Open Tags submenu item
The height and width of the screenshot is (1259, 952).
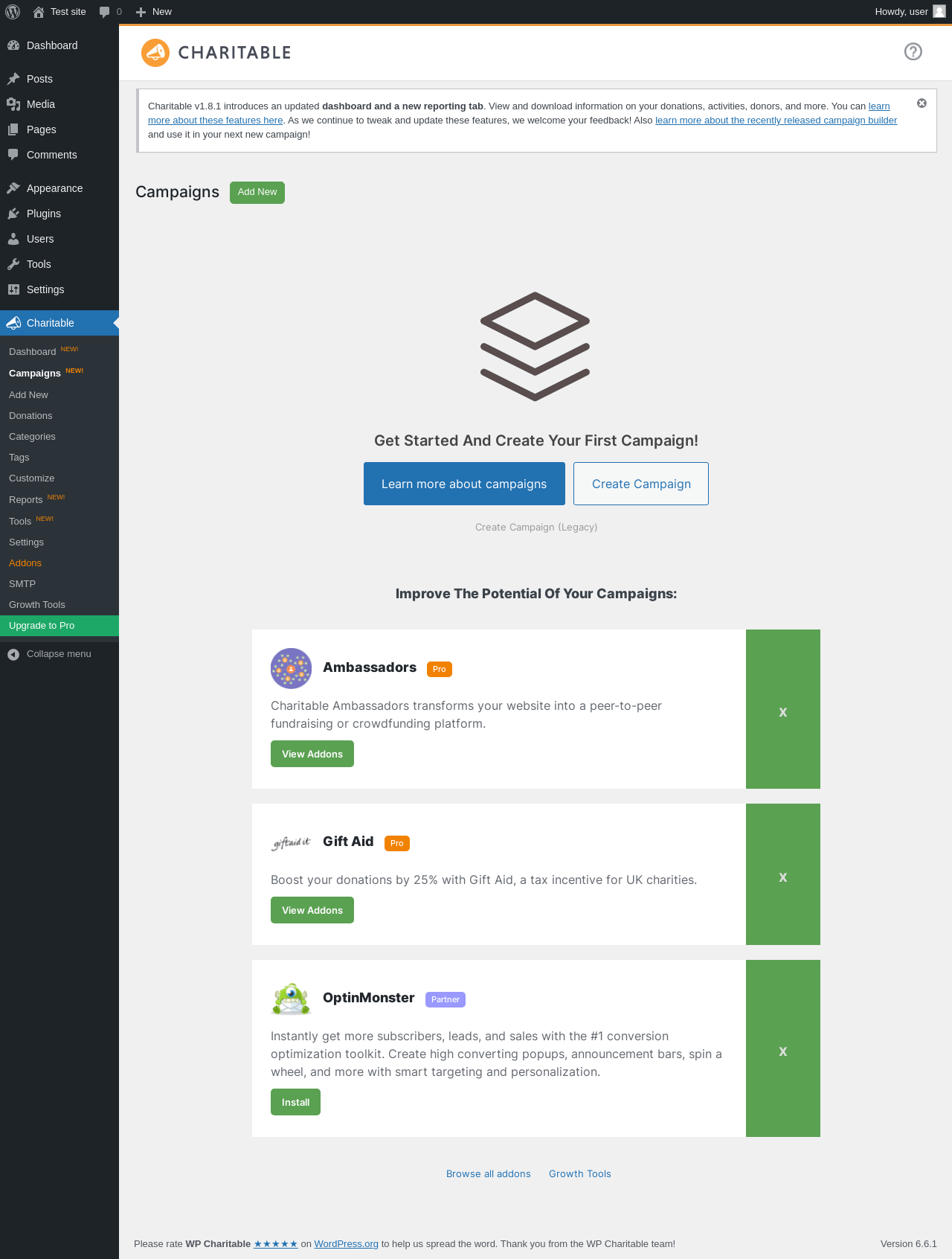point(59,457)
